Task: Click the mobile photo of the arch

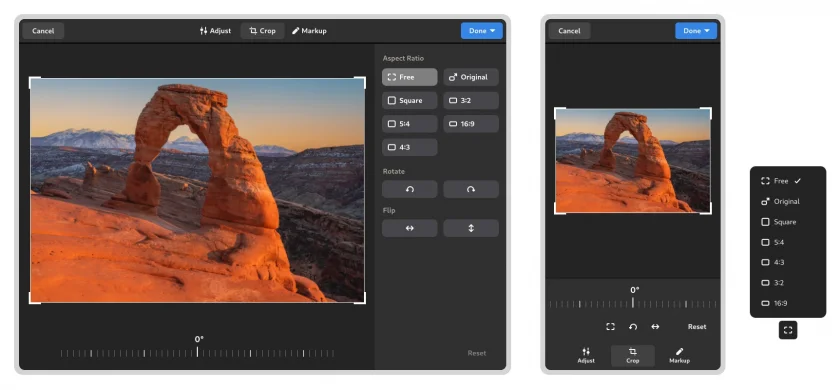Action: coord(633,161)
